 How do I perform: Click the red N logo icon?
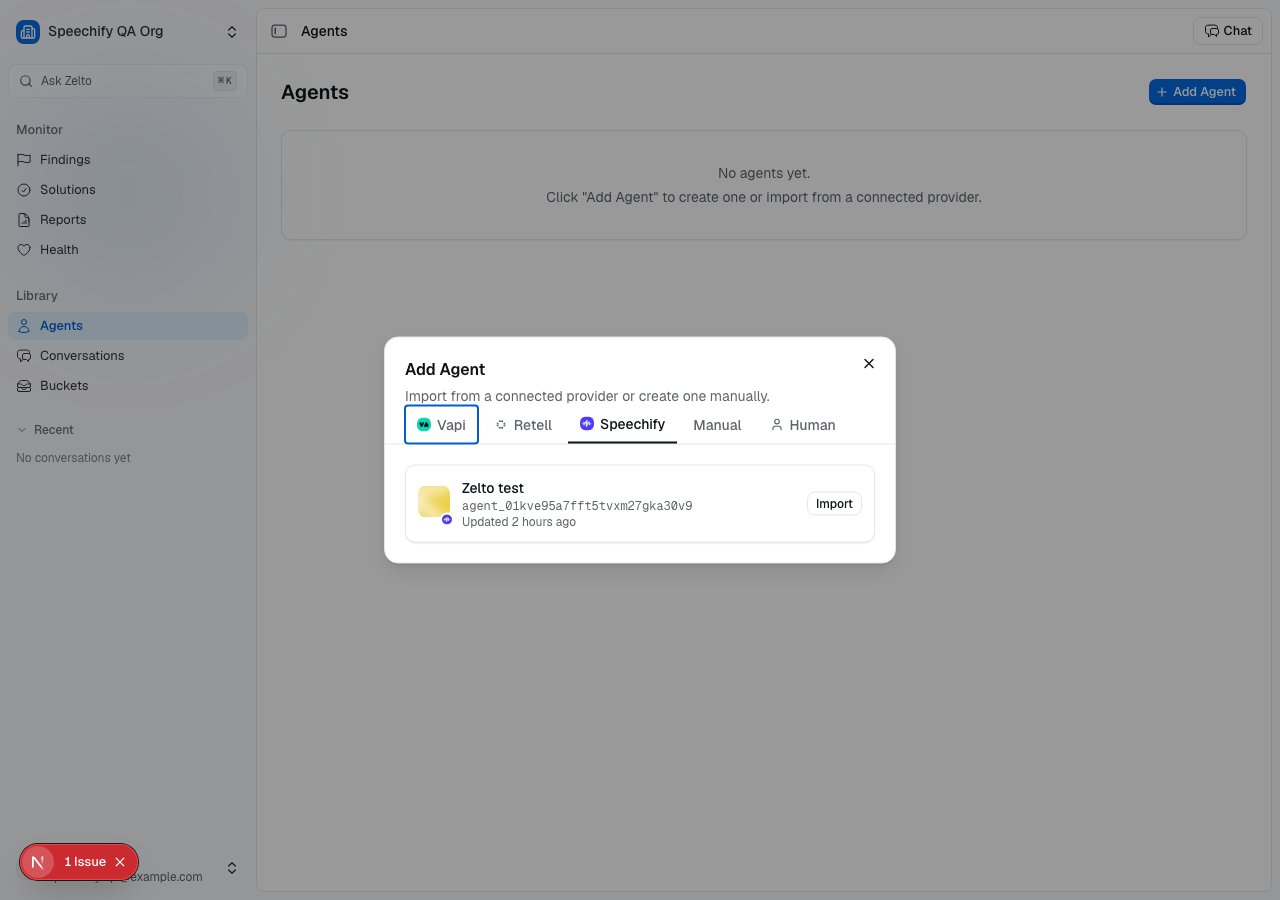click(x=38, y=862)
